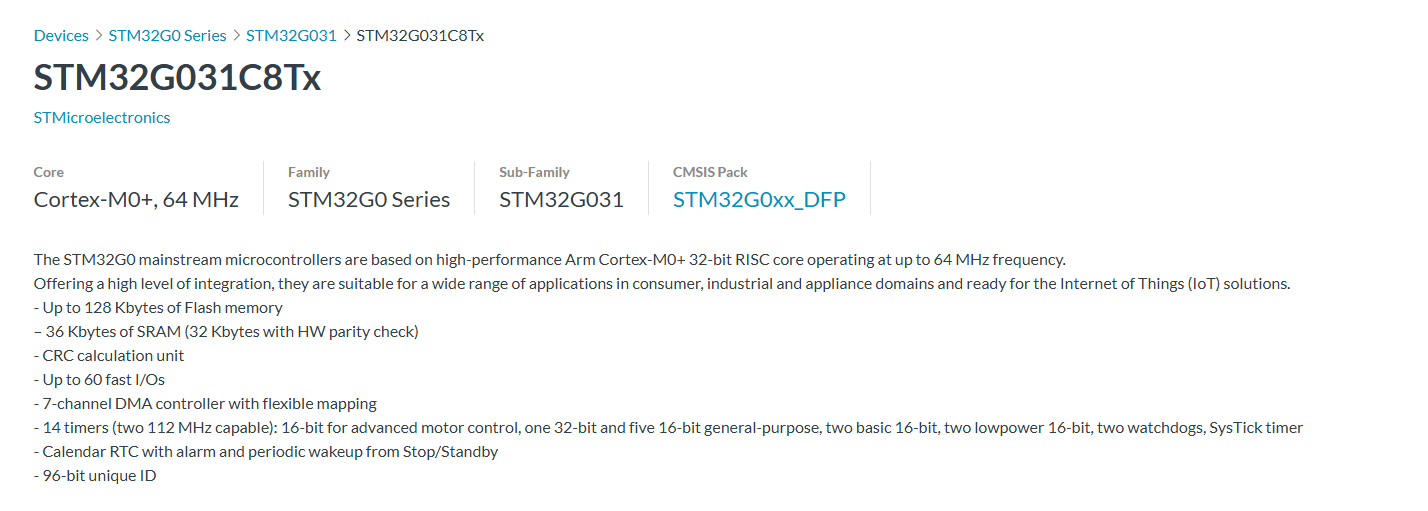Click the Sub-Family label

tap(534, 172)
